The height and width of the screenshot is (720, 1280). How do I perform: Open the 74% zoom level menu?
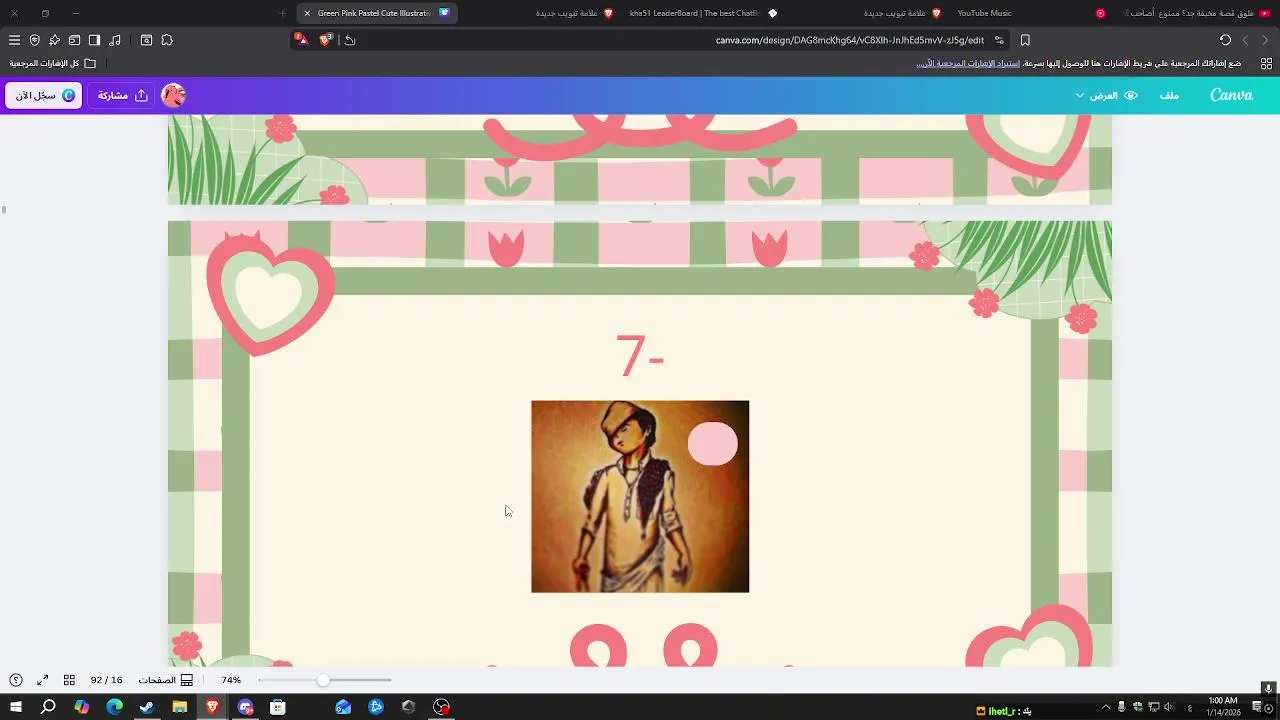point(231,680)
